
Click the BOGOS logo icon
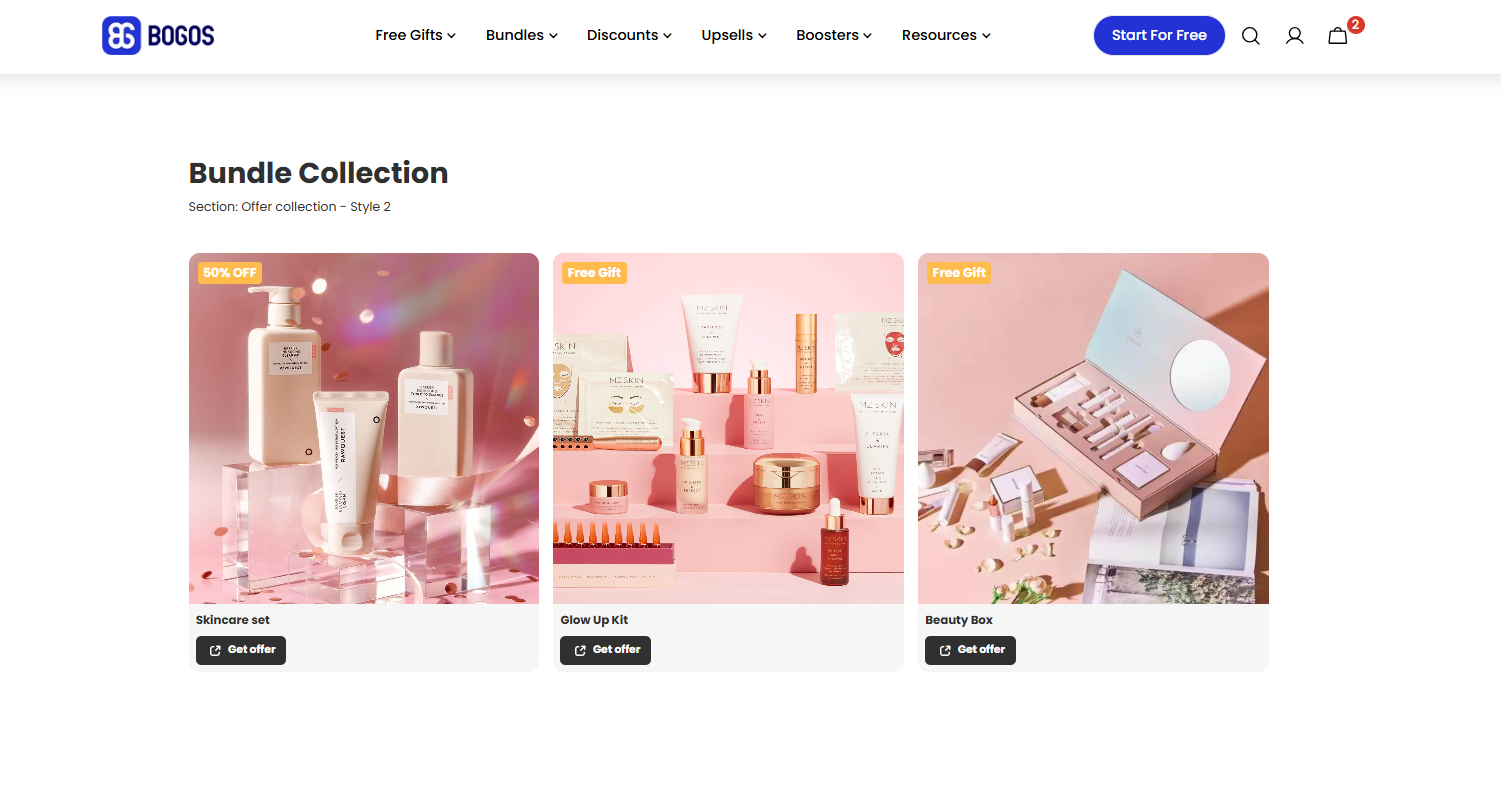121,35
